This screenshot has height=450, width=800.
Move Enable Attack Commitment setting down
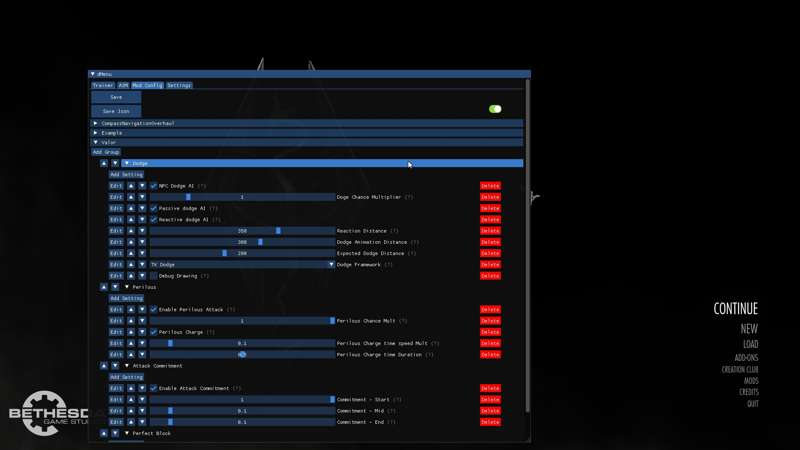coord(142,388)
